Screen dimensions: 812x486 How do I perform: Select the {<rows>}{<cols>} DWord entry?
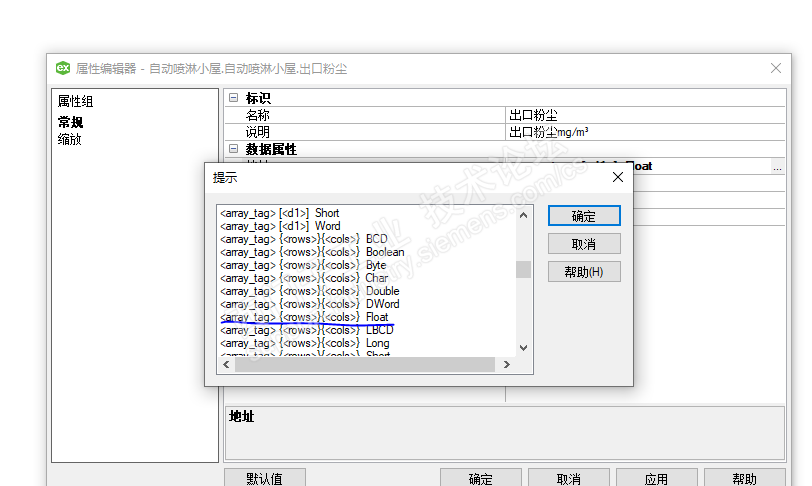pyautogui.click(x=310, y=304)
